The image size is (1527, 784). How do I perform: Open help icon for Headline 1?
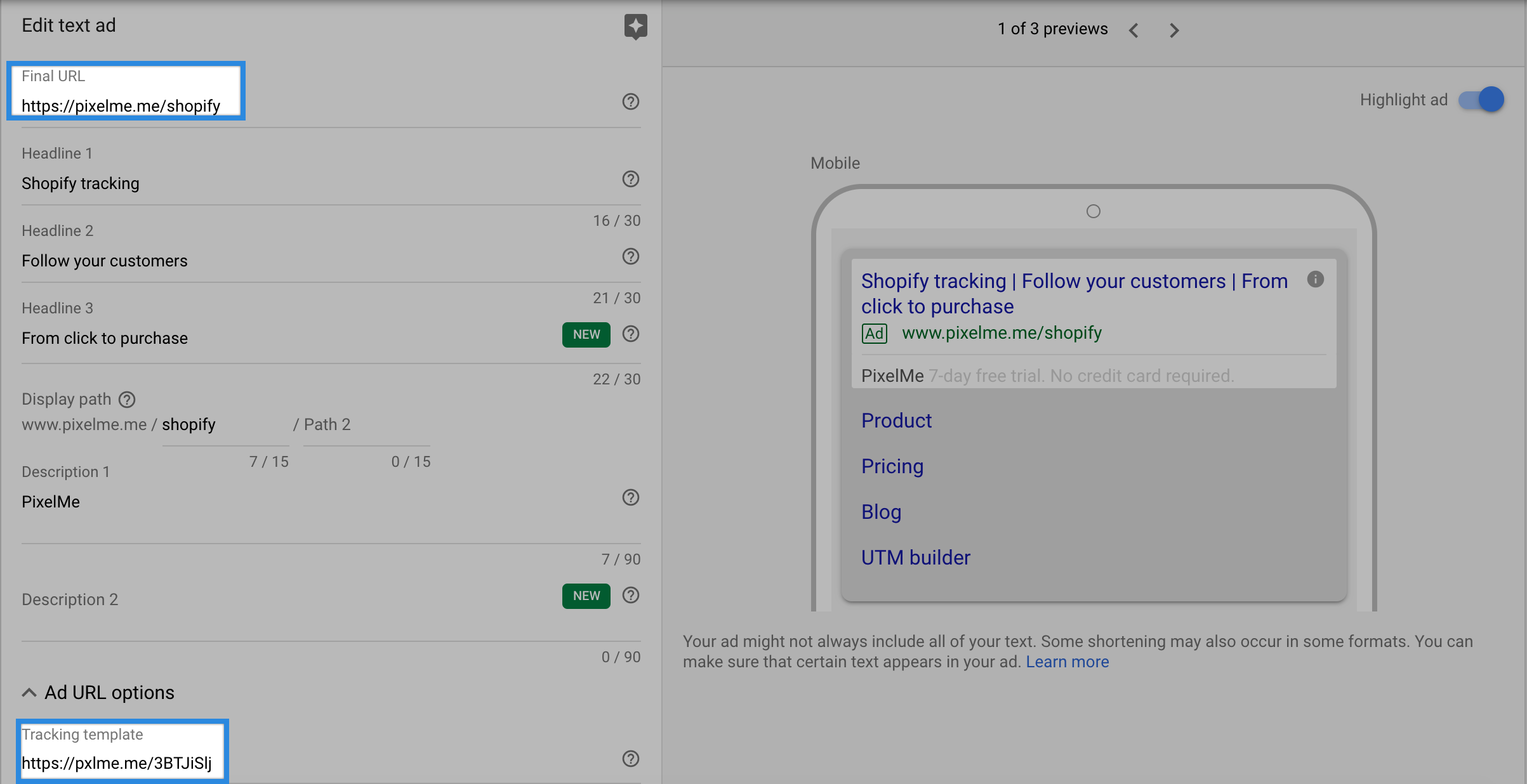tap(630, 179)
